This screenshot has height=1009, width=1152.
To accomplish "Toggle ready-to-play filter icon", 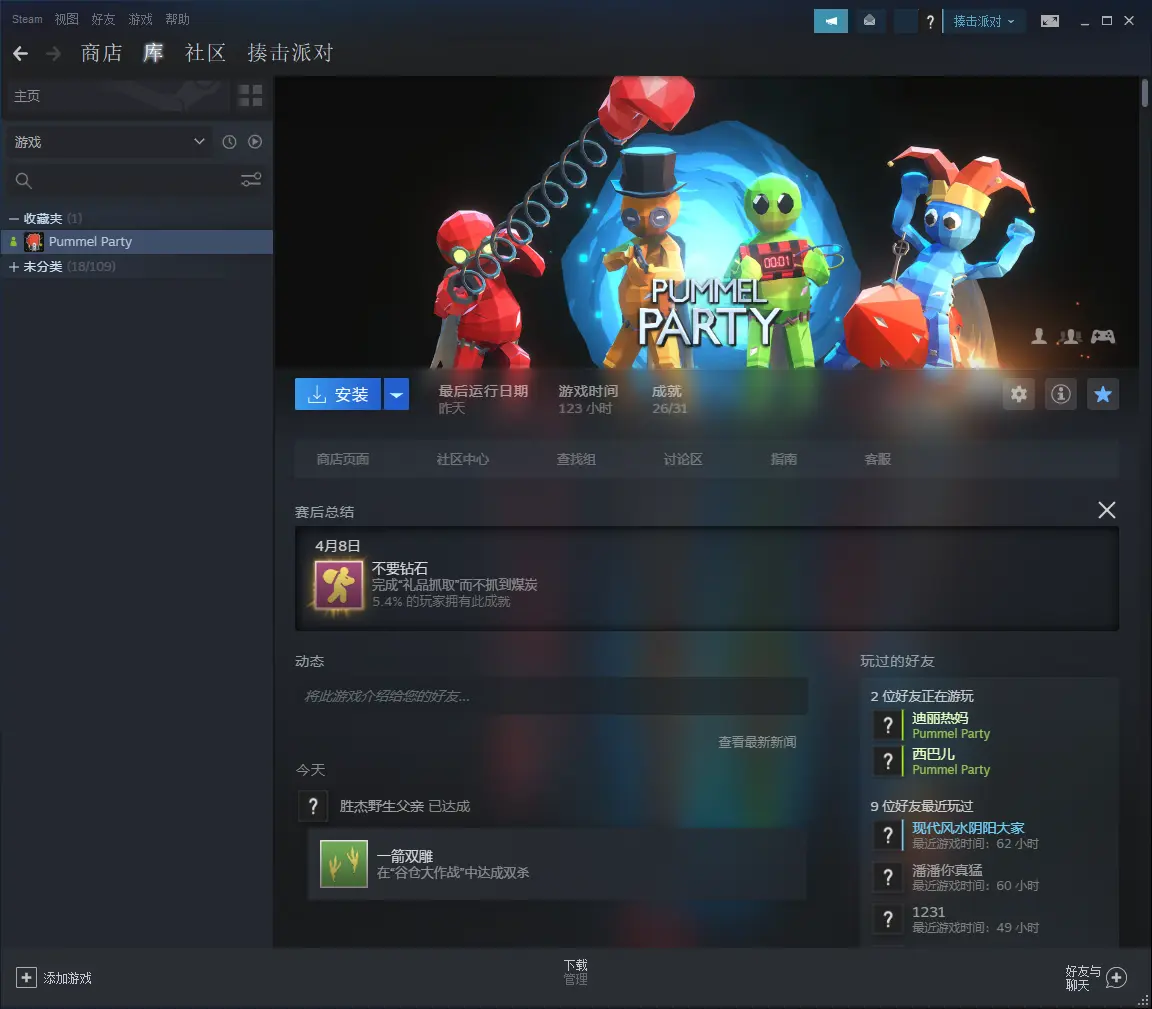I will coord(255,142).
